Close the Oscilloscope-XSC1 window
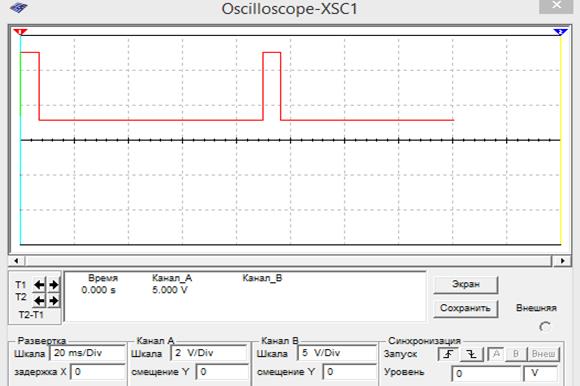This screenshot has width=580, height=386. pos(556,6)
